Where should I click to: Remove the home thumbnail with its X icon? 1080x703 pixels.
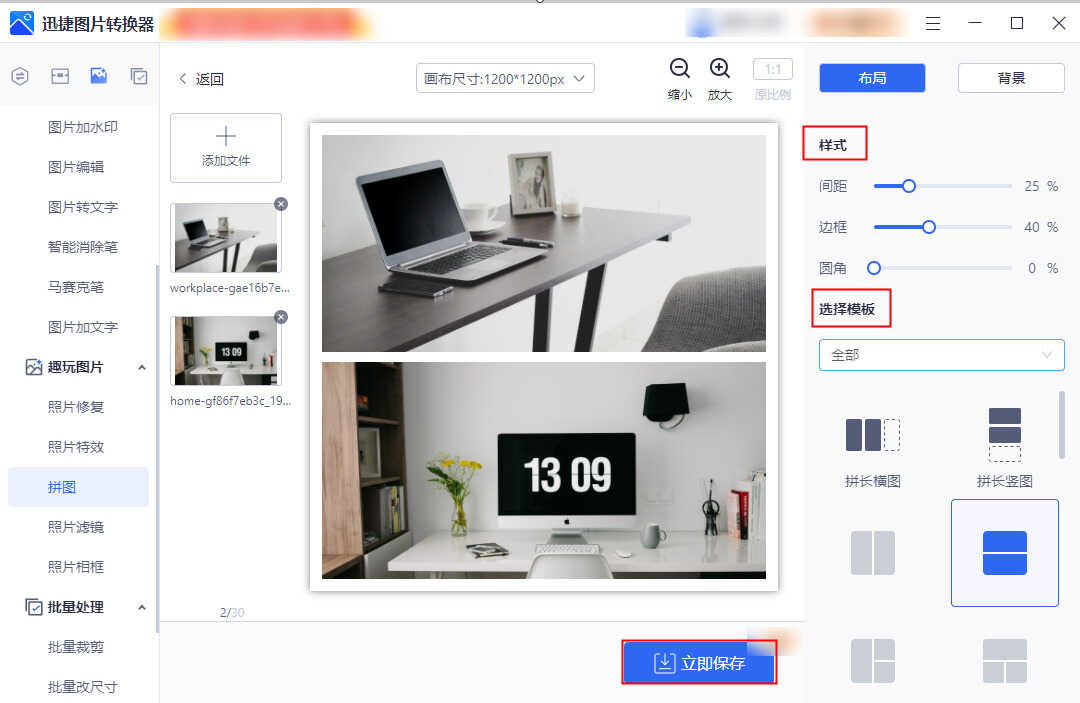tap(281, 317)
